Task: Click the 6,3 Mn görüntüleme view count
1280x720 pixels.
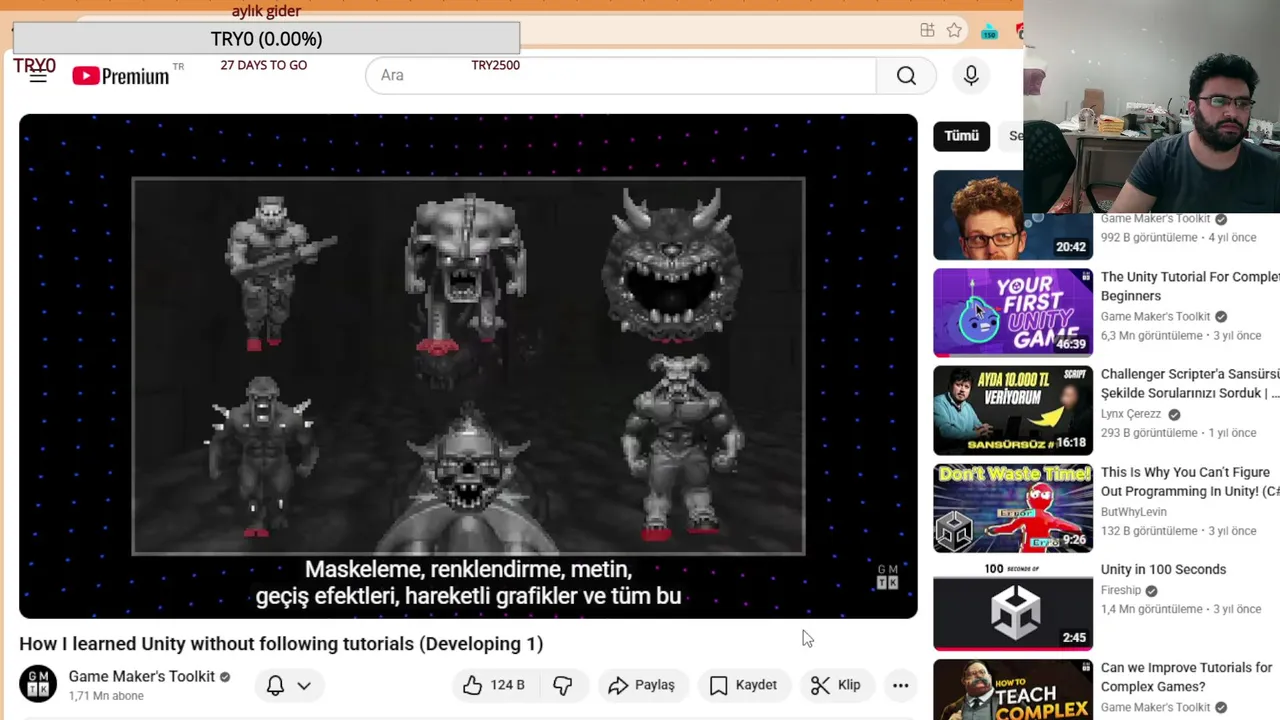Action: pyautogui.click(x=1152, y=336)
